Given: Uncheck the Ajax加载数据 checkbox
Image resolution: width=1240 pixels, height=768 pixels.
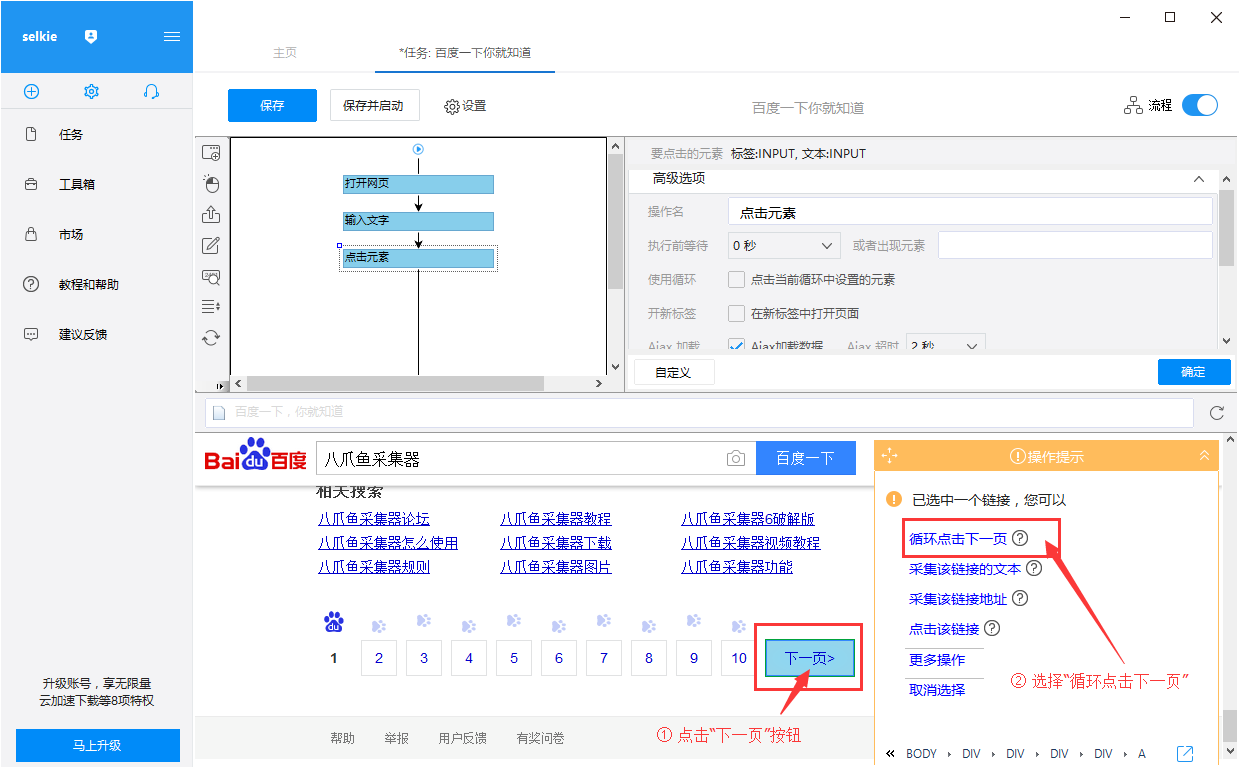Looking at the screenshot, I should (x=736, y=345).
